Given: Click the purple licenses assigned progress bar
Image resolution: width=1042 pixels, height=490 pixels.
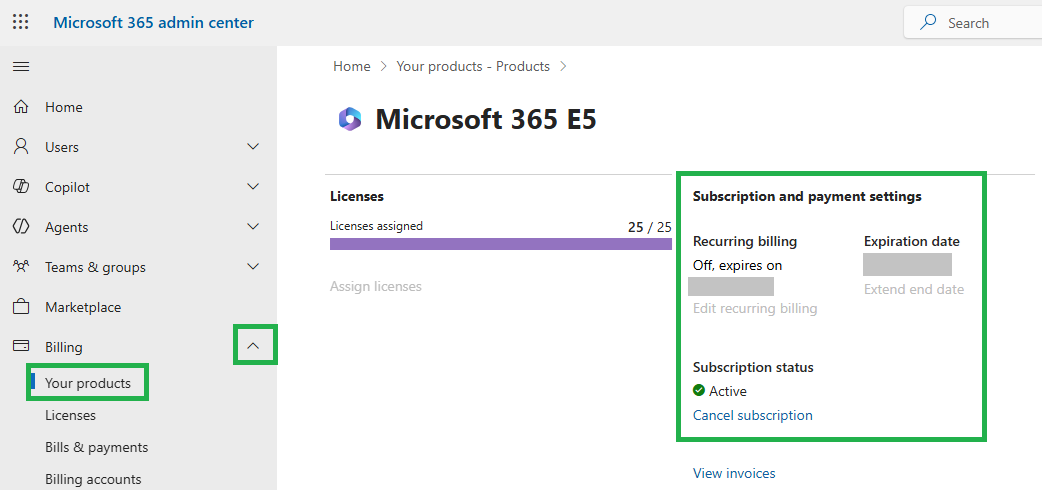Looking at the screenshot, I should [x=500, y=244].
